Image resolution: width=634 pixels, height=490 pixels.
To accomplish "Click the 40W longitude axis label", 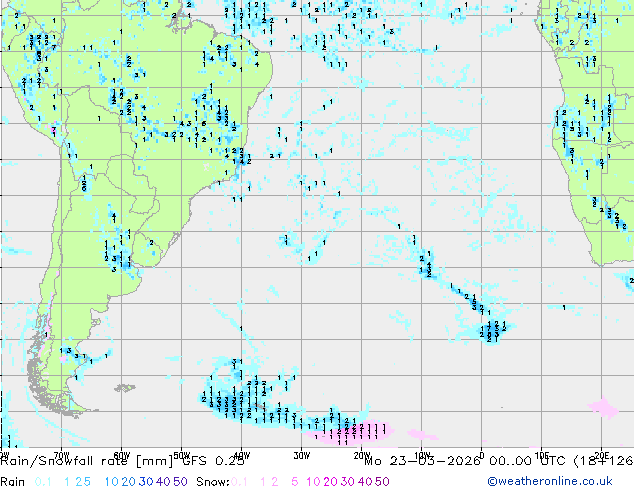I will [x=241, y=455].
